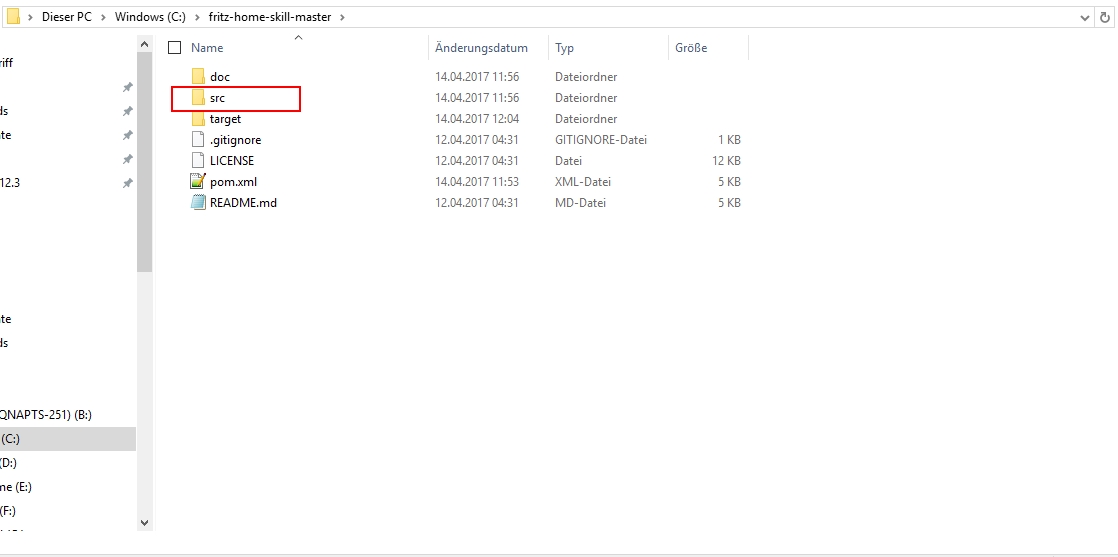Go to Dieser PC in breadcrumb
This screenshot has height=557, width=1118.
pos(69,17)
